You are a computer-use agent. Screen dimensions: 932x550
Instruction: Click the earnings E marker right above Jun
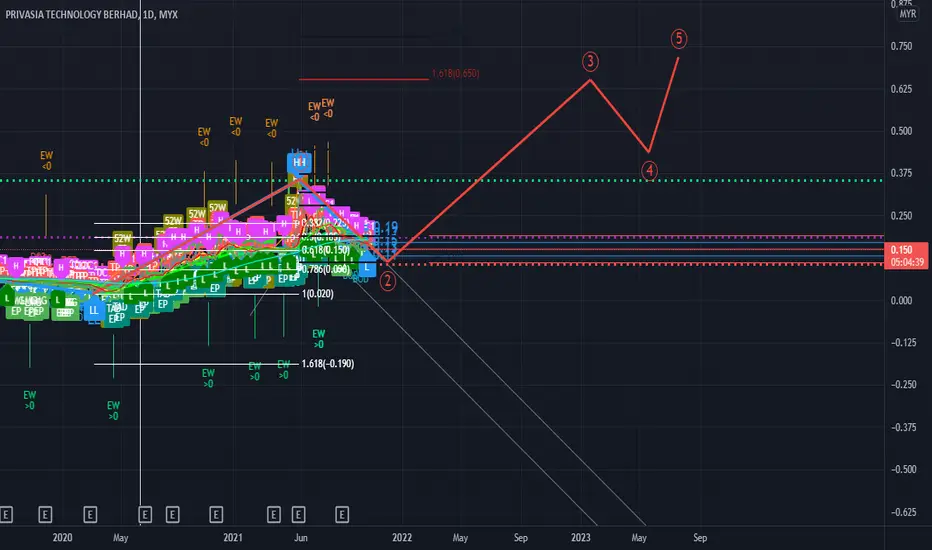[x=298, y=514]
